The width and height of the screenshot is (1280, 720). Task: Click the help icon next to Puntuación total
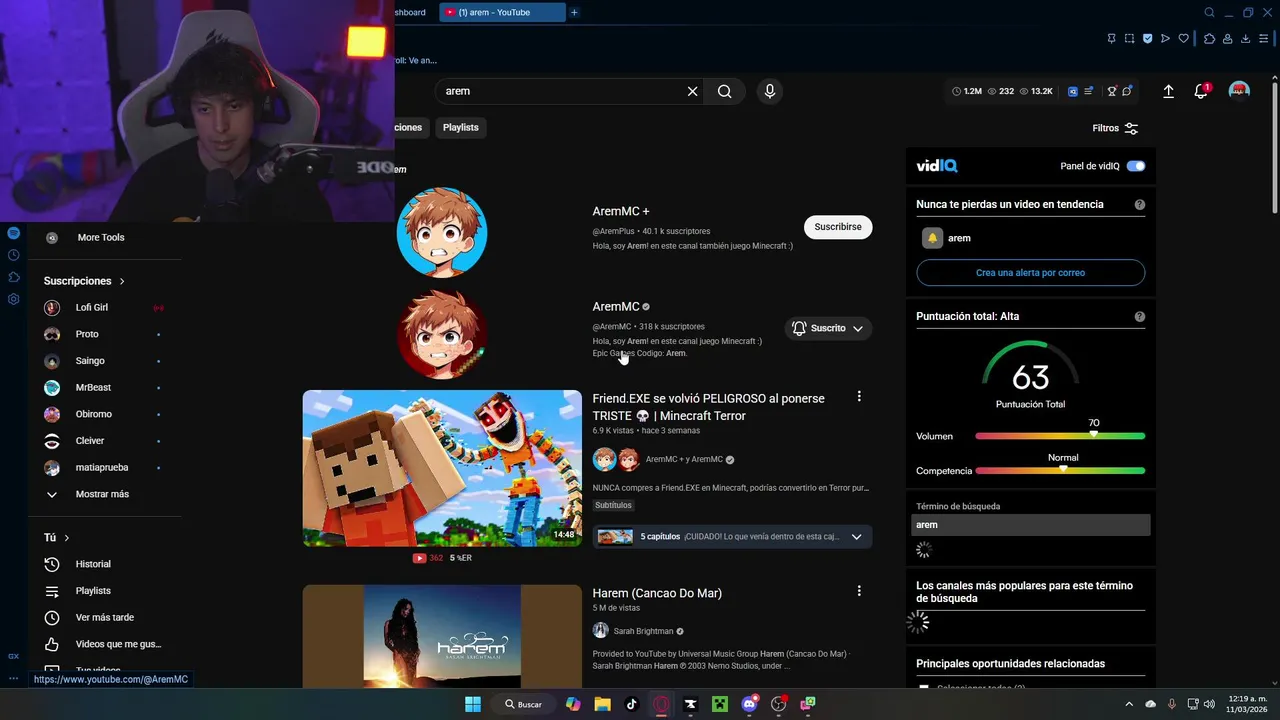pos(1140,317)
